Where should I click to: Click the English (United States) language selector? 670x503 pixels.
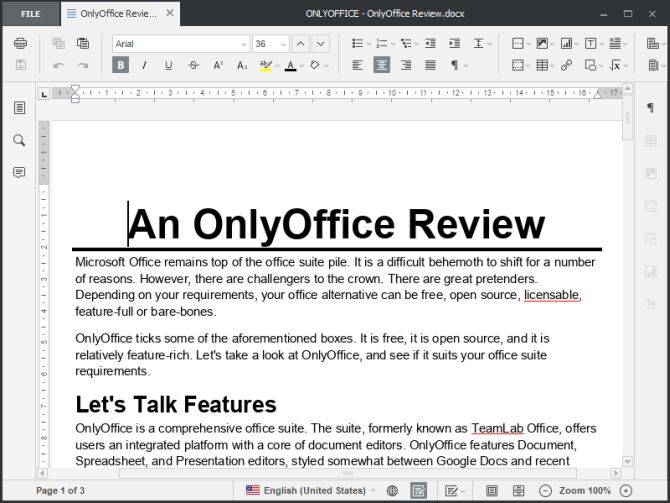click(310, 491)
